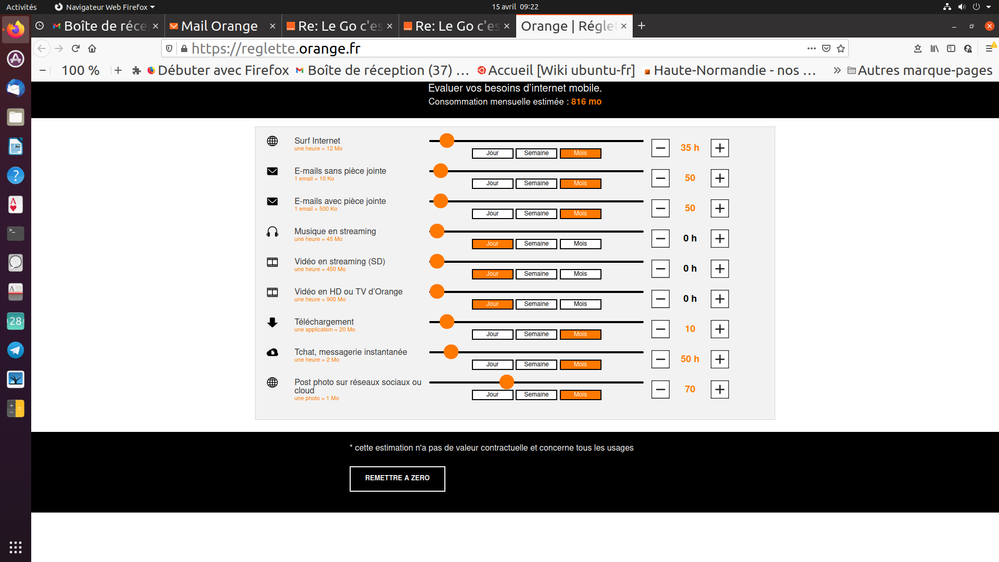Select Mois for Vidéo en HD ou TV d'Orange

click(x=580, y=304)
